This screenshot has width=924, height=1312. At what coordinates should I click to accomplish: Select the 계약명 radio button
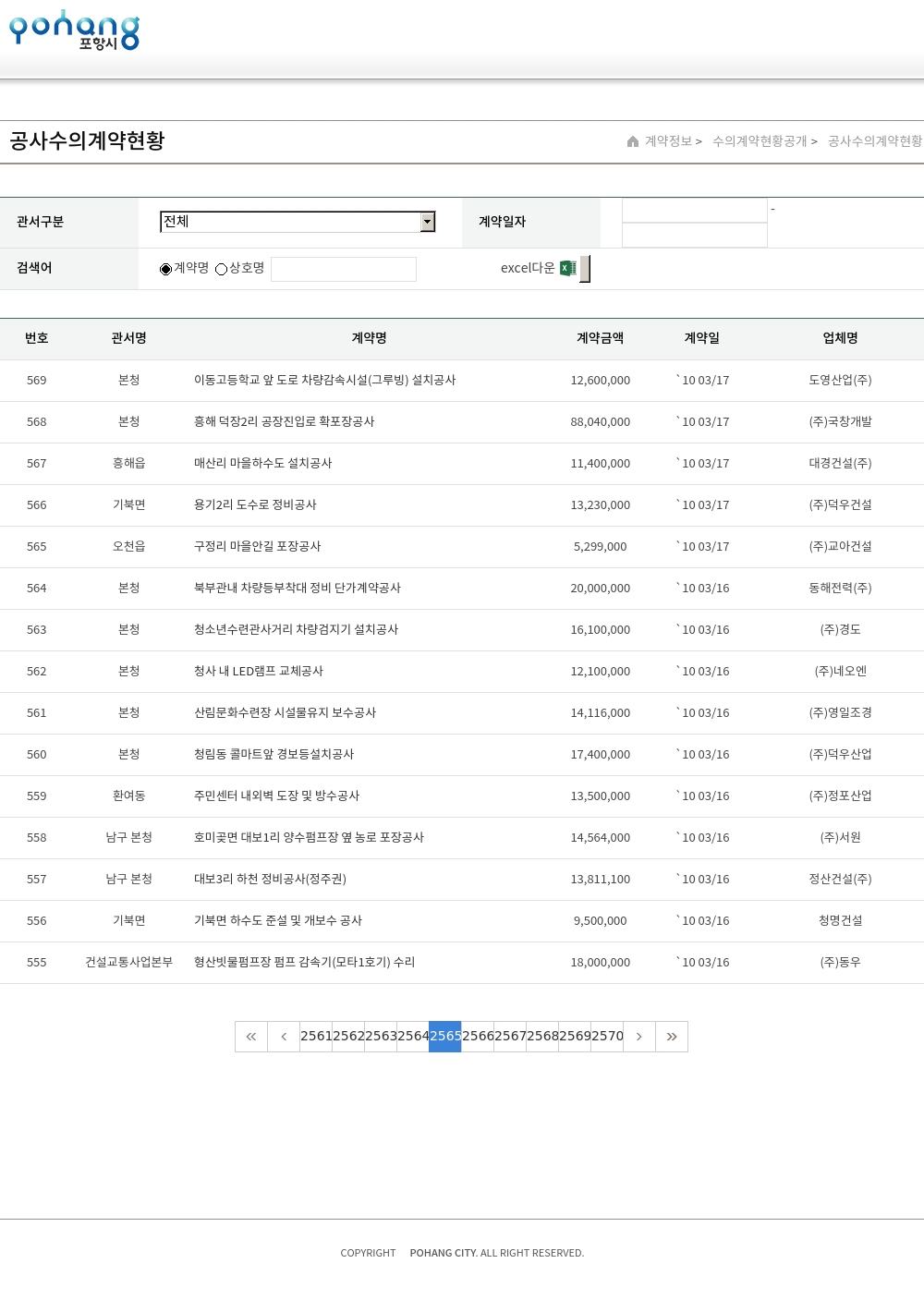(166, 269)
